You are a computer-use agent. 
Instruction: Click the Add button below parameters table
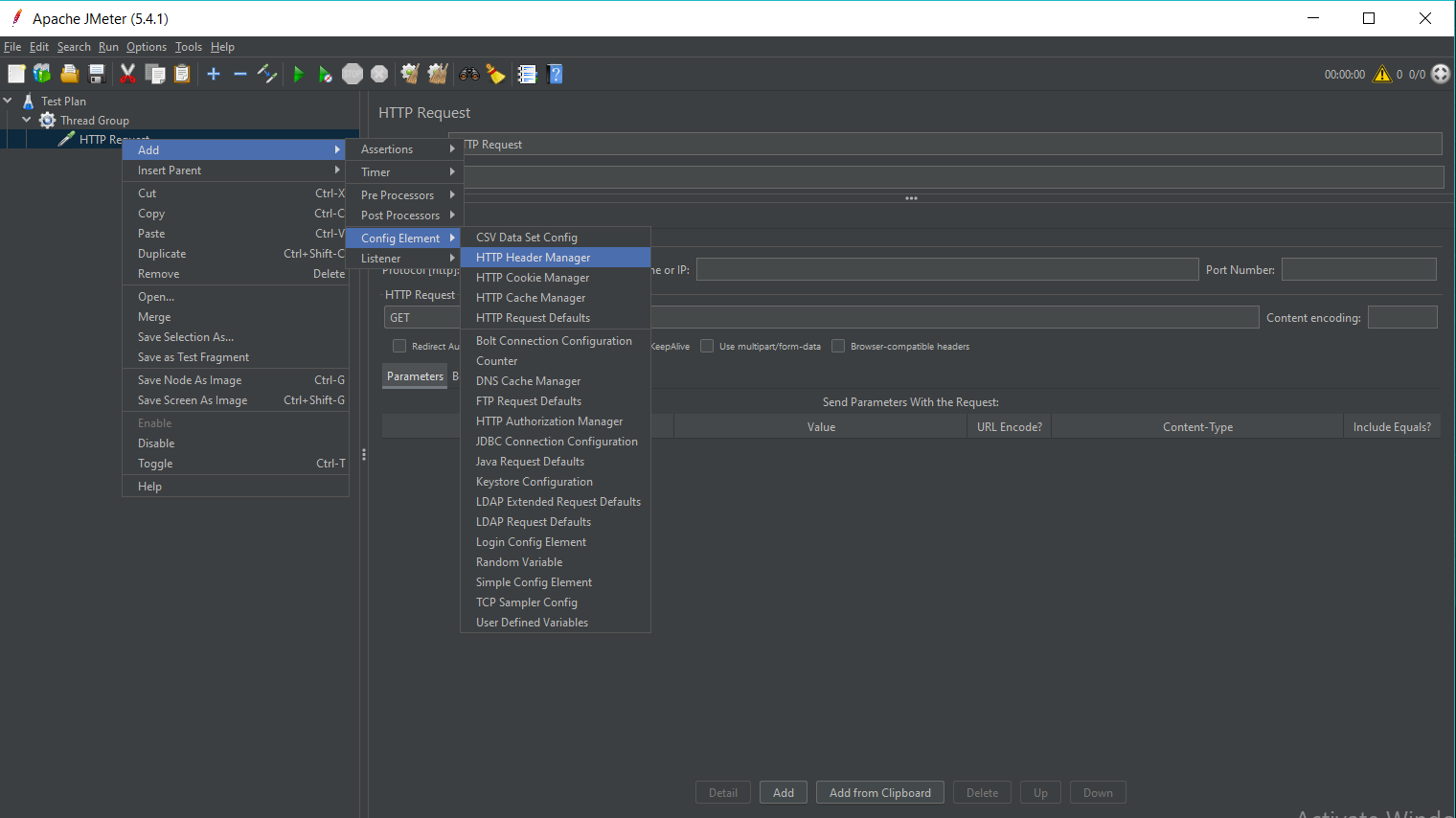click(x=783, y=793)
